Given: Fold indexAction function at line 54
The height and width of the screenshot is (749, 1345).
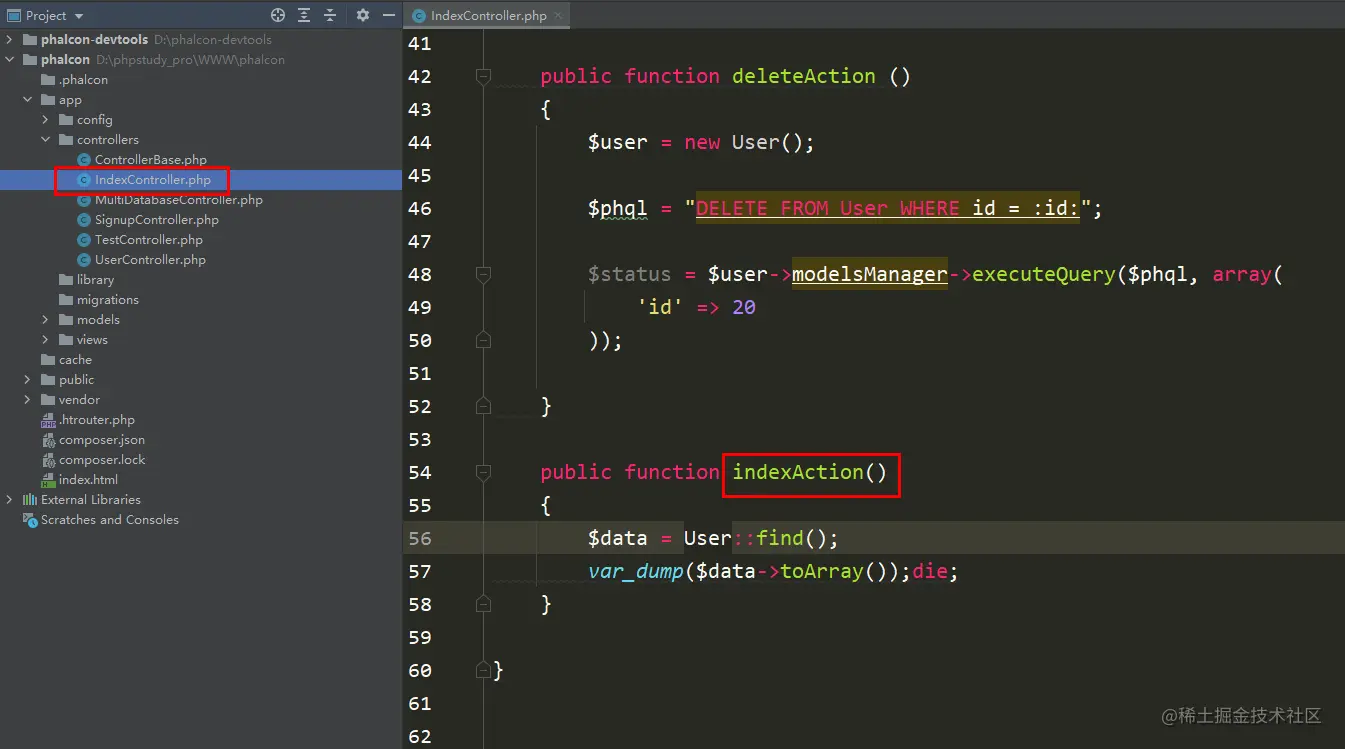Looking at the screenshot, I should [x=484, y=472].
